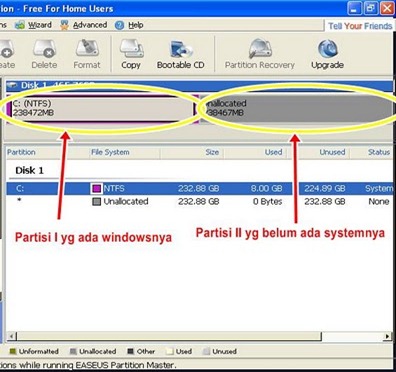Open the Help menu
The width and height of the screenshot is (396, 372).
pyautogui.click(x=129, y=25)
